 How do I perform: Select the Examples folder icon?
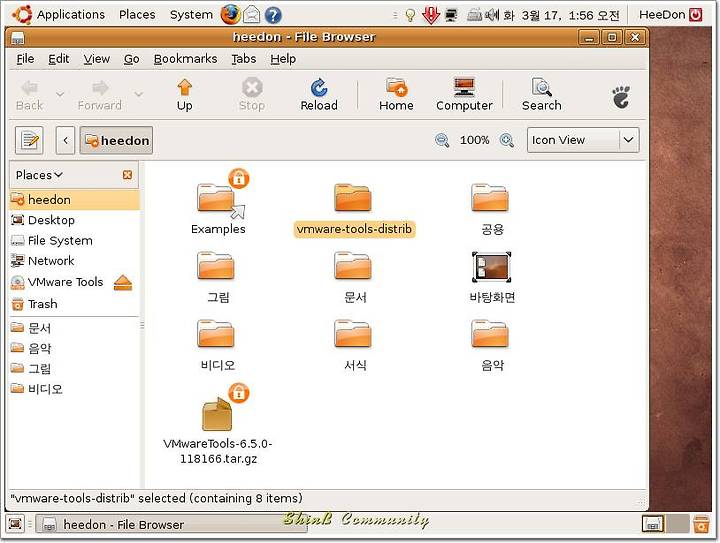(218, 197)
